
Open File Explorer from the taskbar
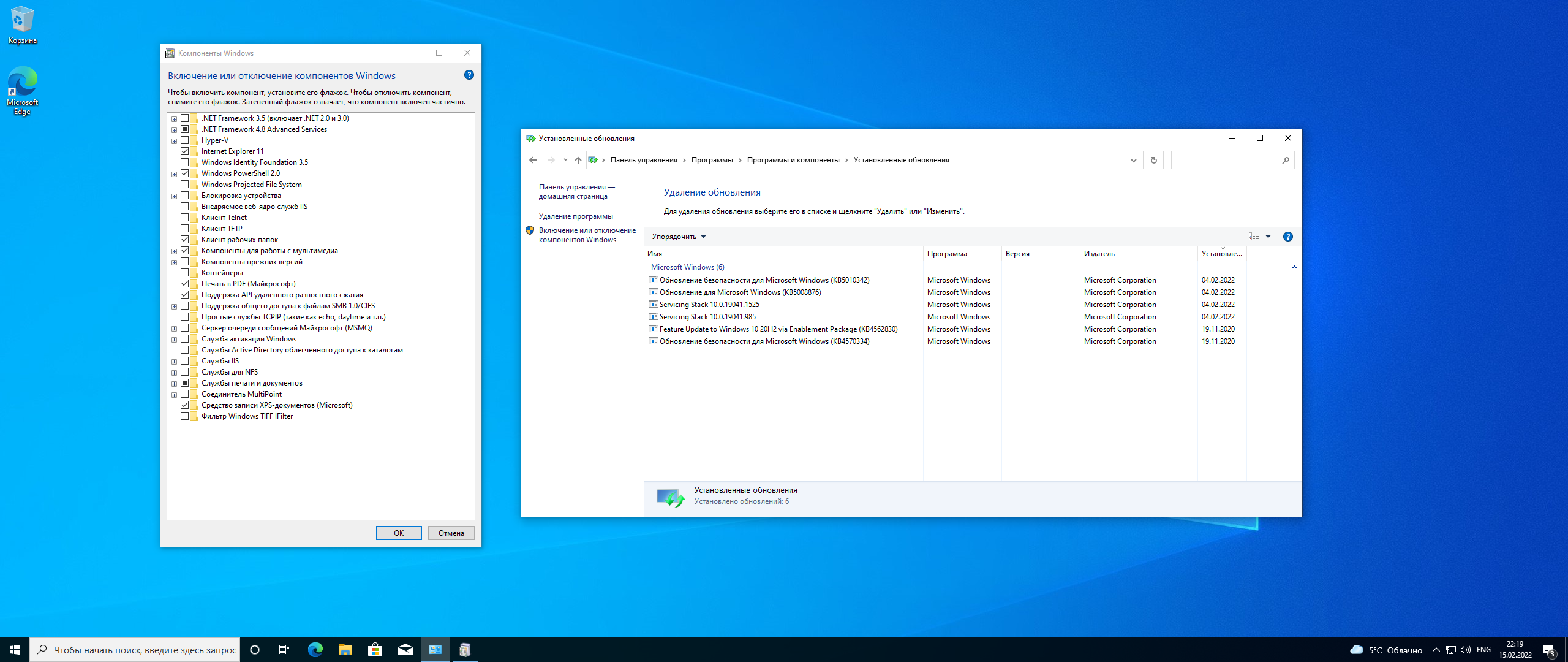(x=345, y=650)
